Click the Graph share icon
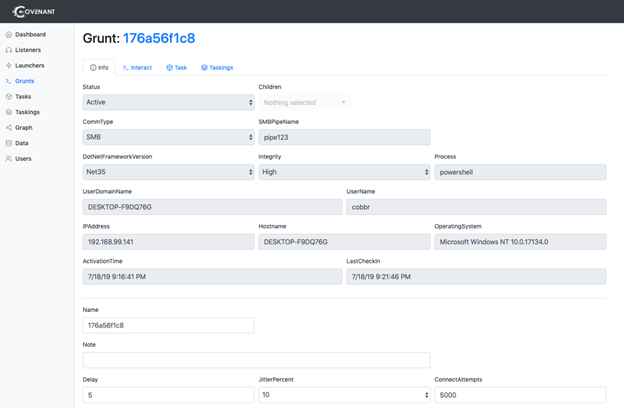The height and width of the screenshot is (408, 624). [9, 128]
